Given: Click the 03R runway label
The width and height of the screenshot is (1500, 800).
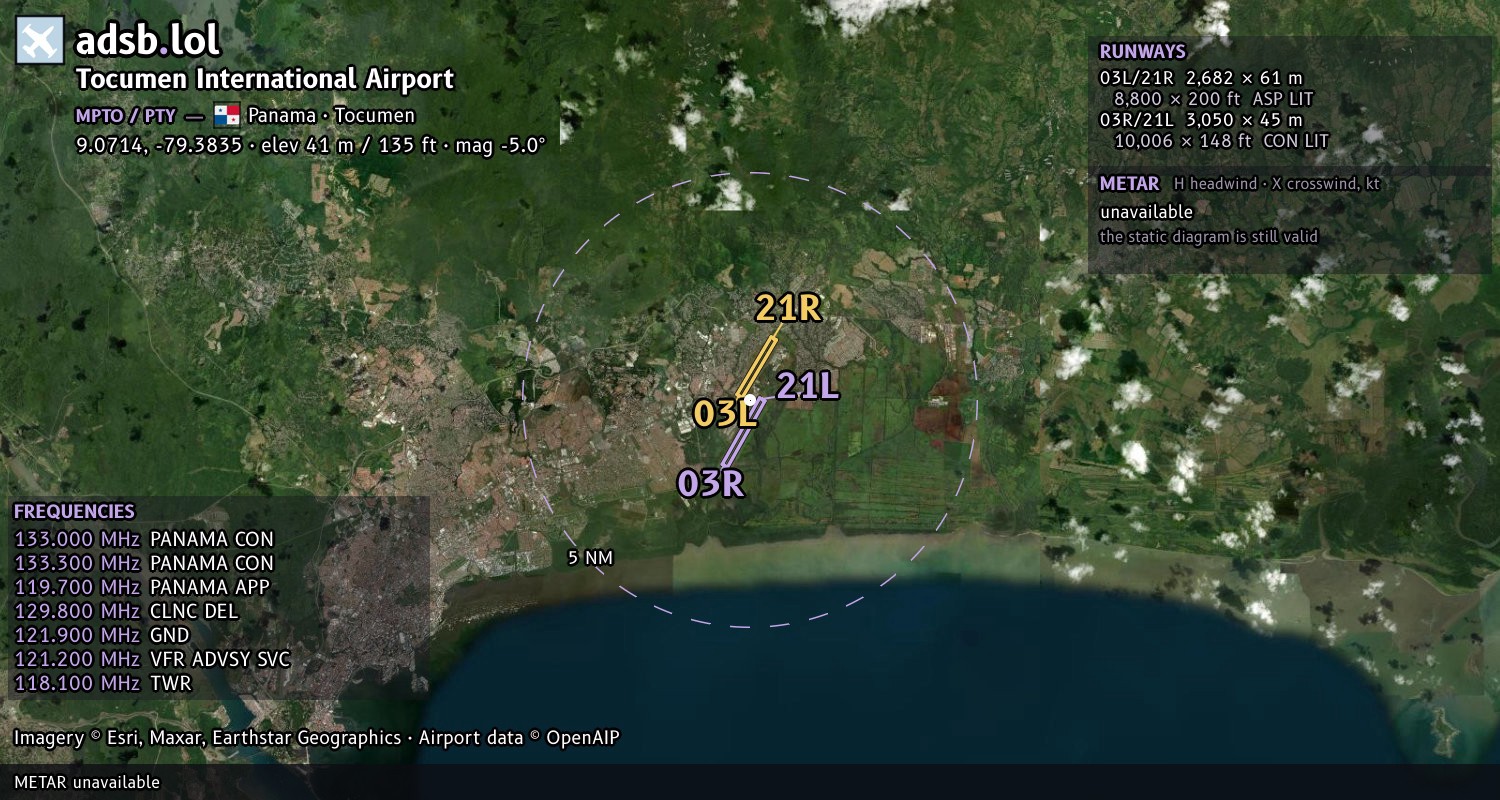Looking at the screenshot, I should [x=711, y=483].
